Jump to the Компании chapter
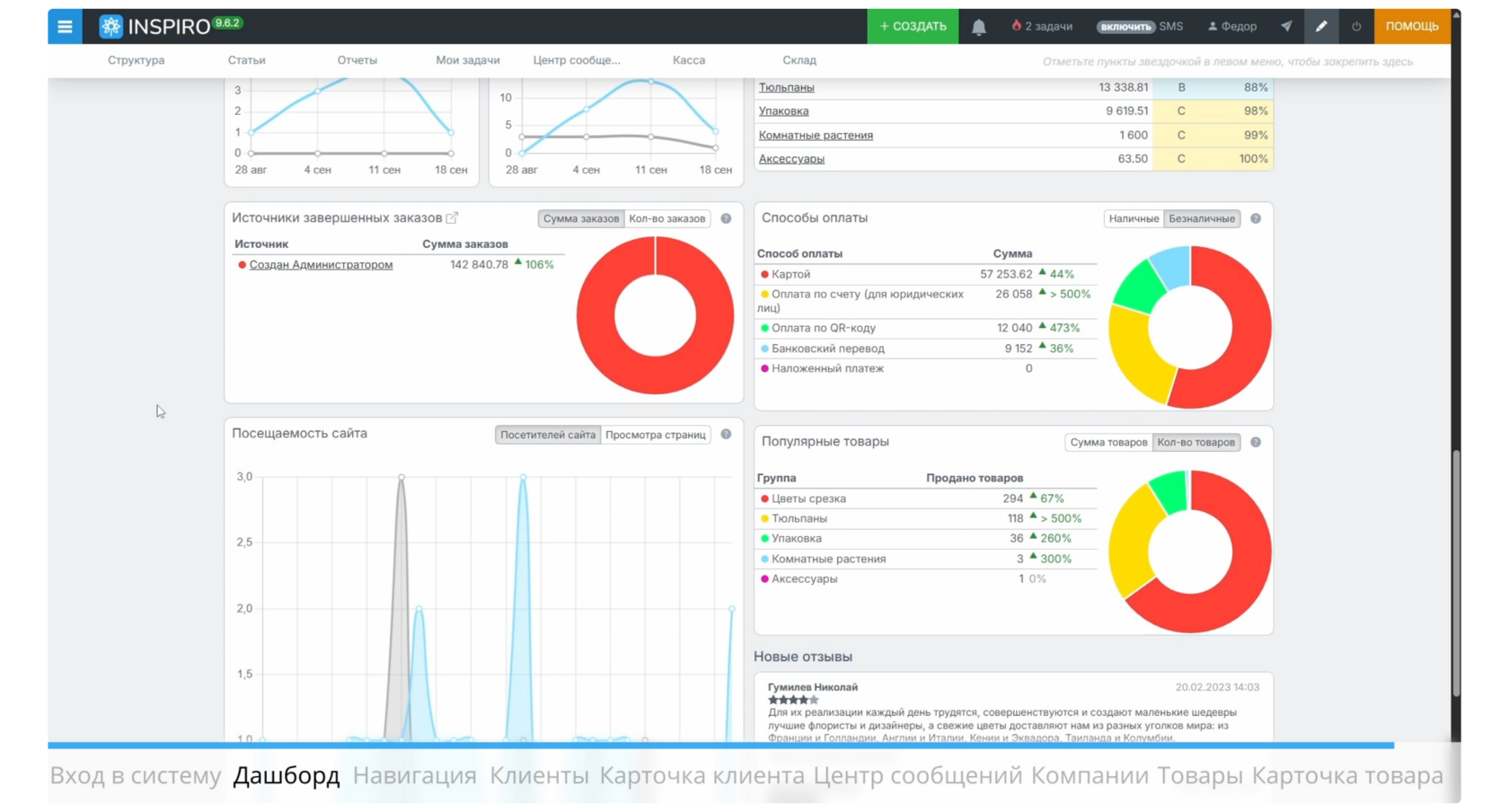This screenshot has width=1509, height=812. tap(1090, 775)
